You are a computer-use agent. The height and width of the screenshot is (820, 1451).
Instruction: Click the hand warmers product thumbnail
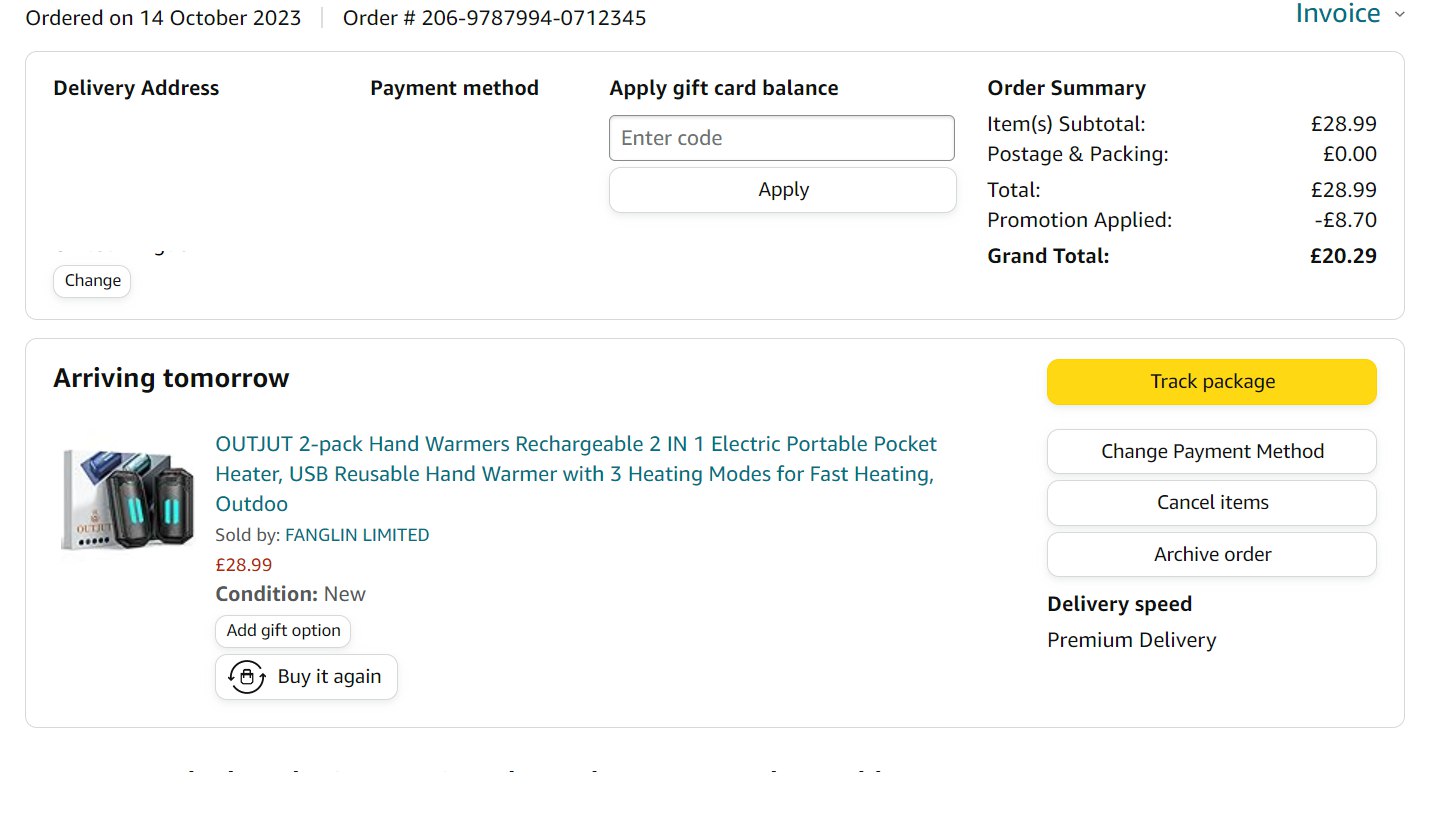pos(127,498)
